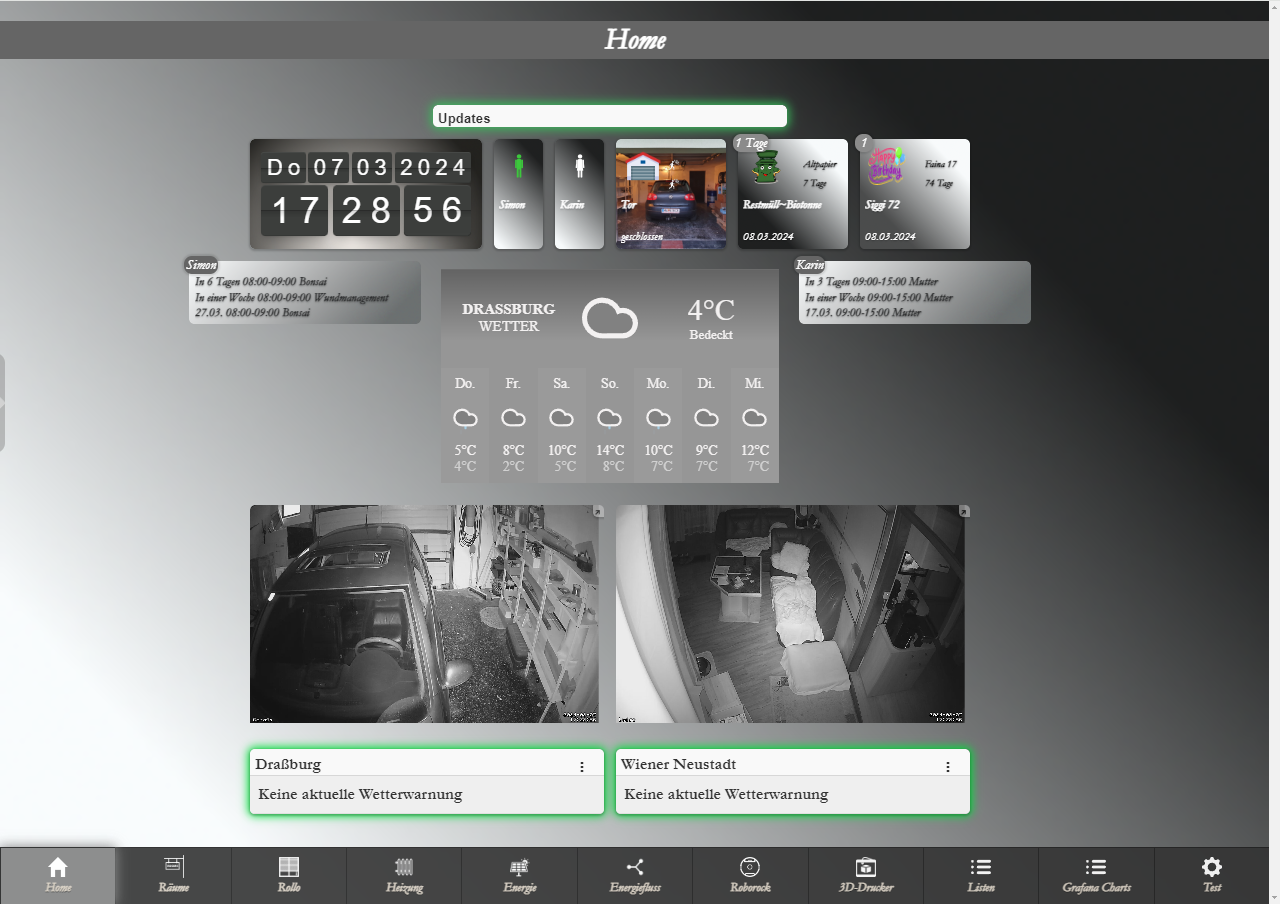This screenshot has width=1280, height=904.
Task: Open the Roborock tab
Action: pyautogui.click(x=750, y=876)
